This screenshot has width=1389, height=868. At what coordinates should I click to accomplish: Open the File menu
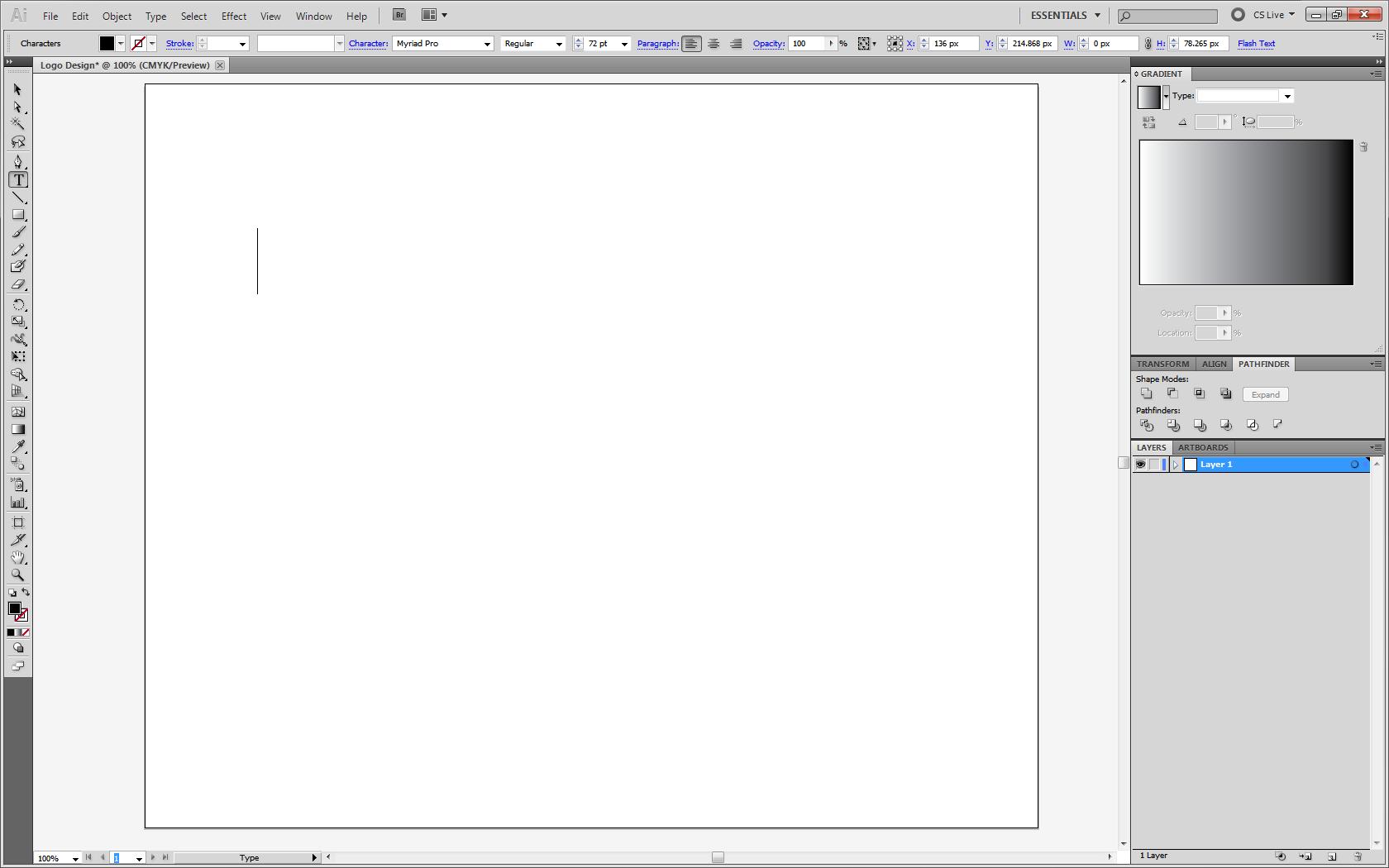(50, 16)
